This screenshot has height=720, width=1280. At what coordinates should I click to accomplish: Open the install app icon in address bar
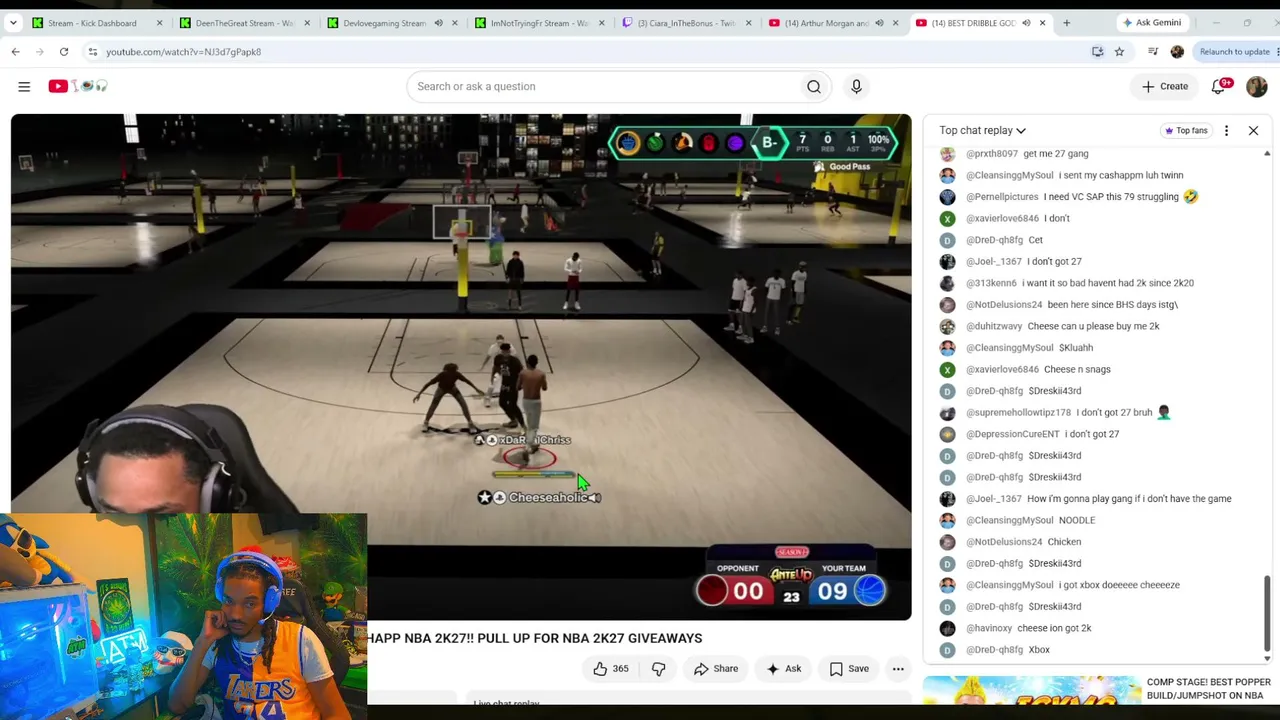(1098, 51)
